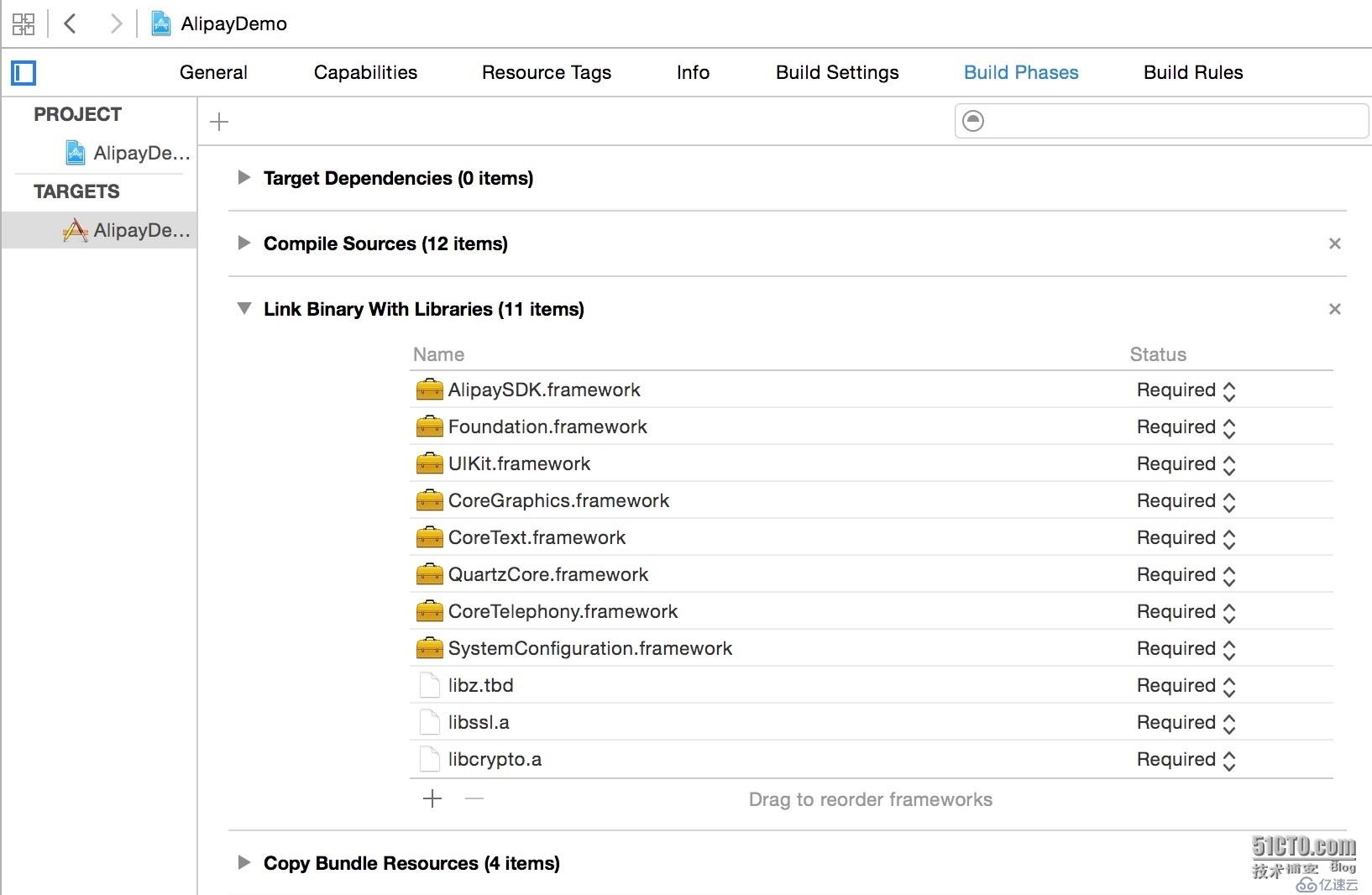Select AlipaySDK.framework row
1372x895 pixels.
click(x=872, y=390)
